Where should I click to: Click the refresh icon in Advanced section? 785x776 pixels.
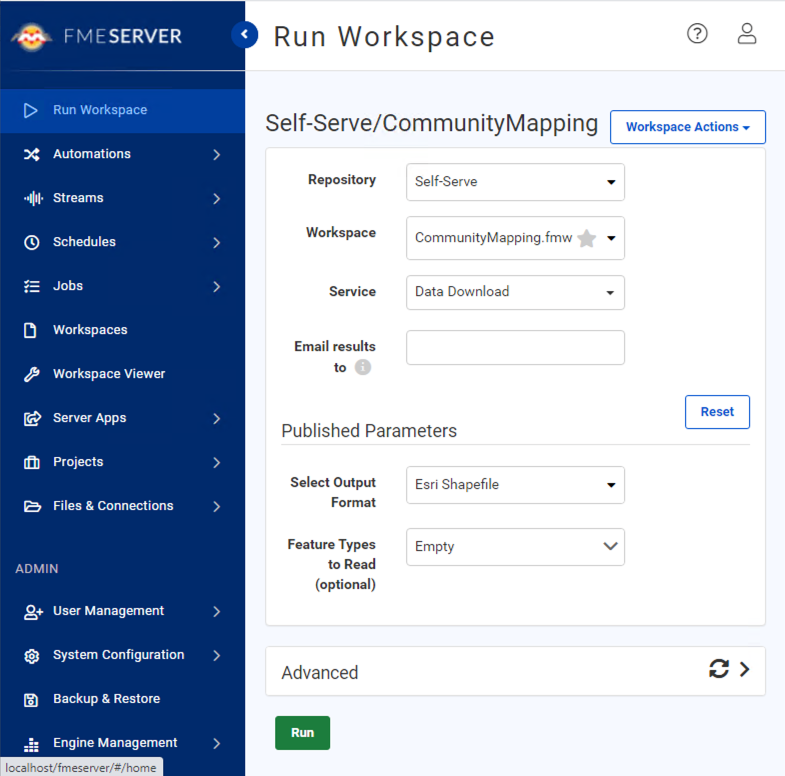718,669
